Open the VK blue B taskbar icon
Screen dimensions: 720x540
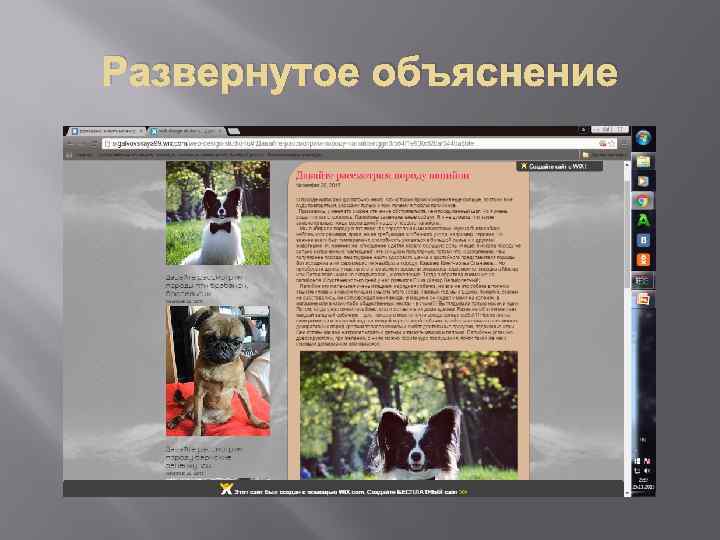643,240
